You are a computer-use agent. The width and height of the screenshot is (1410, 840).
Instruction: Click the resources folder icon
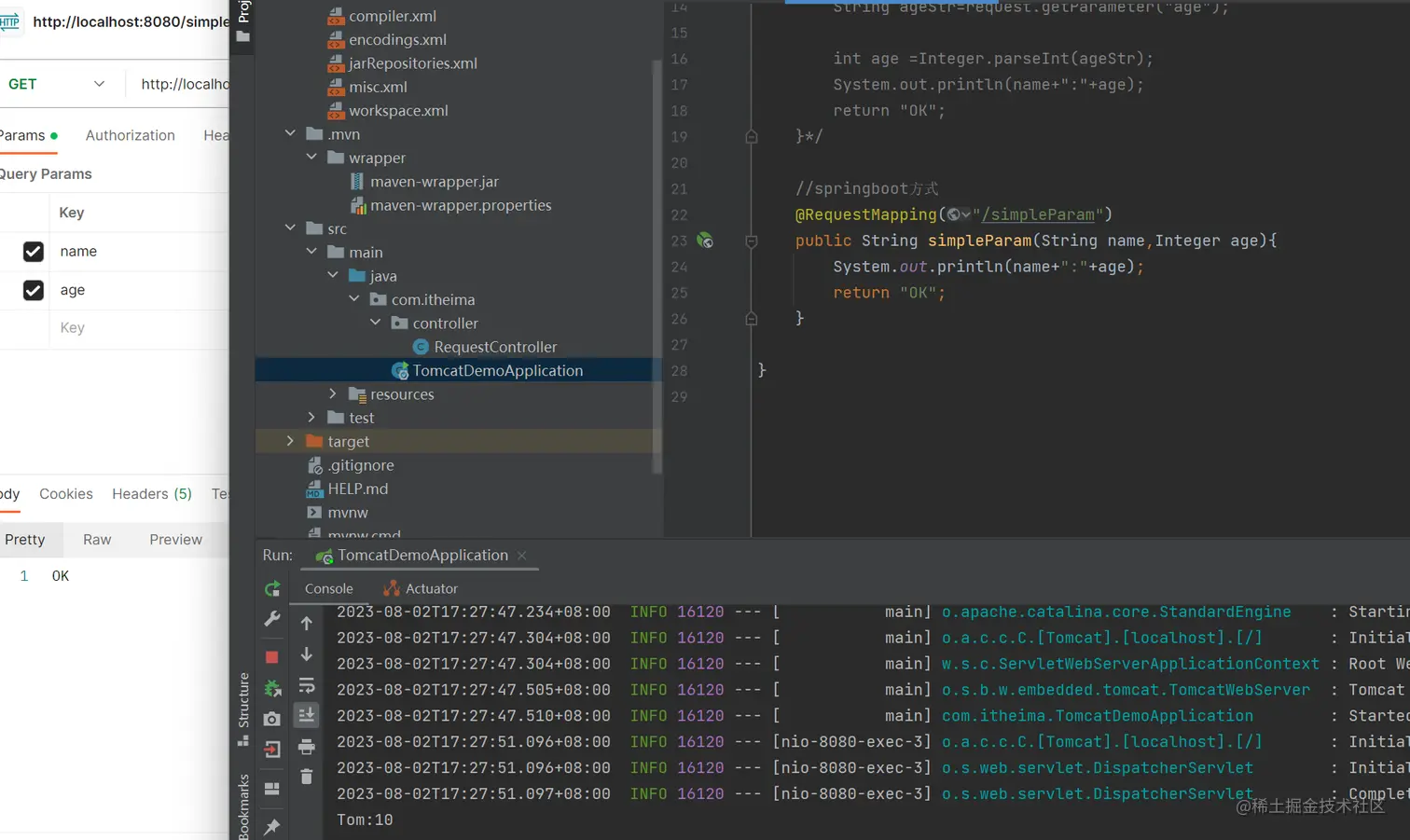pos(357,394)
